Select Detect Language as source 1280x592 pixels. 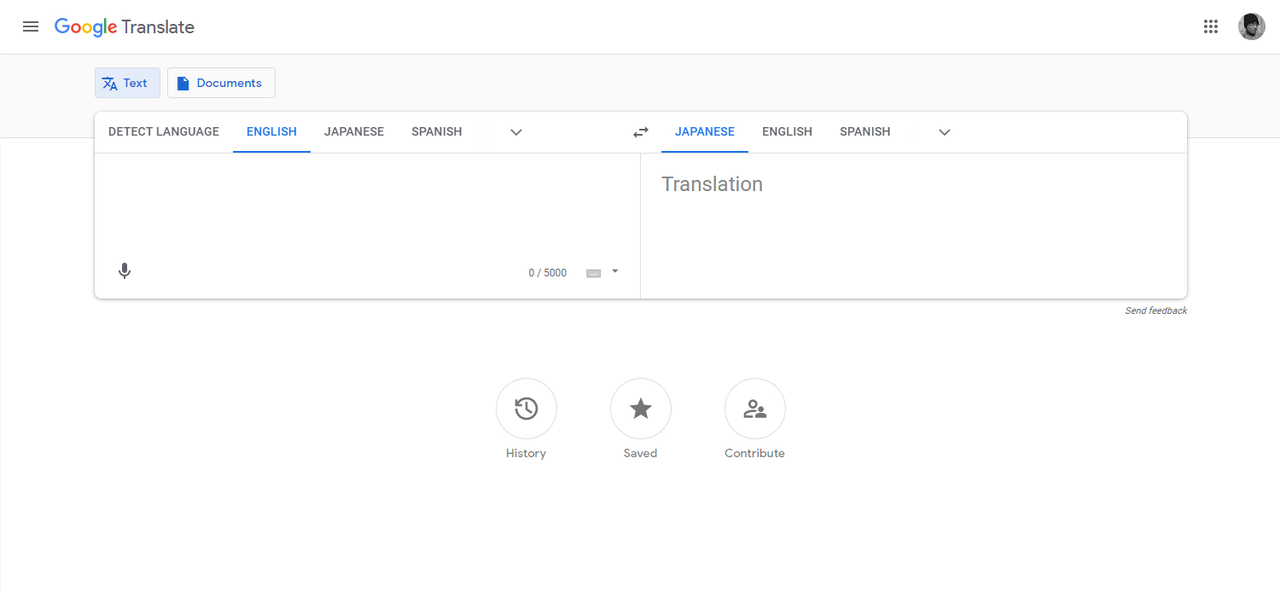[164, 132]
